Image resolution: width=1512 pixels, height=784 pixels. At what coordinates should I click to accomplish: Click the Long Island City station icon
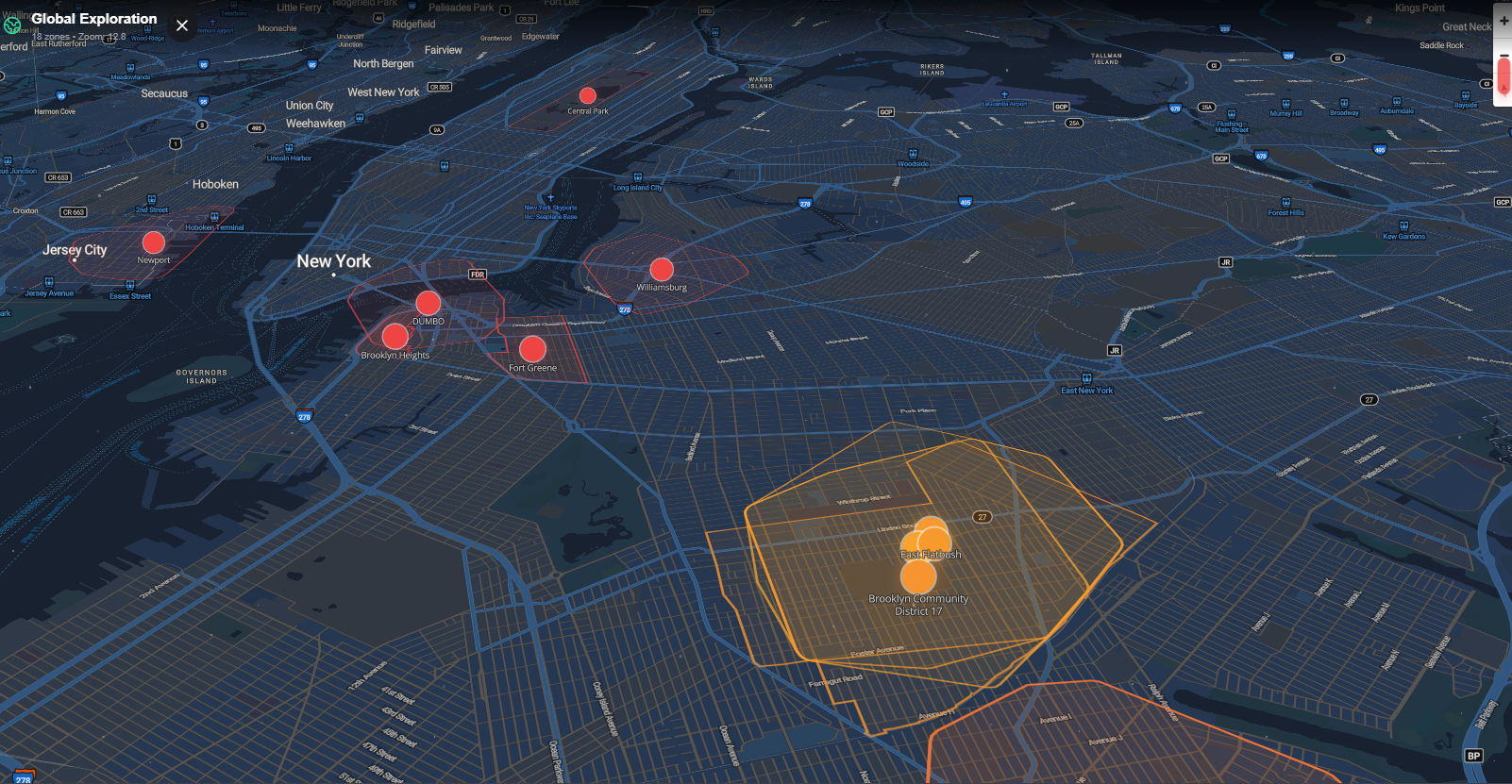[x=638, y=177]
